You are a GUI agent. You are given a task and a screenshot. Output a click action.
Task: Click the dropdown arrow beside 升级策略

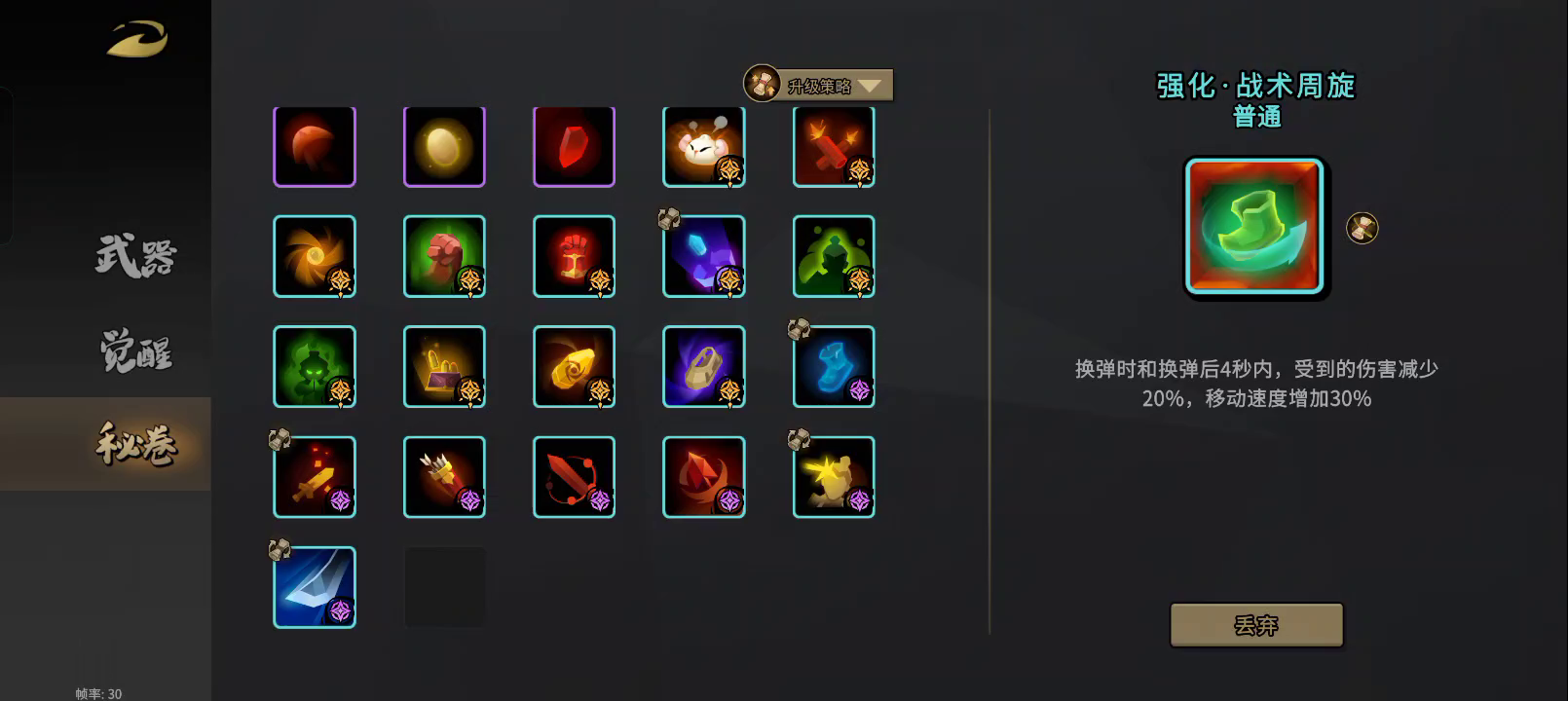click(870, 86)
